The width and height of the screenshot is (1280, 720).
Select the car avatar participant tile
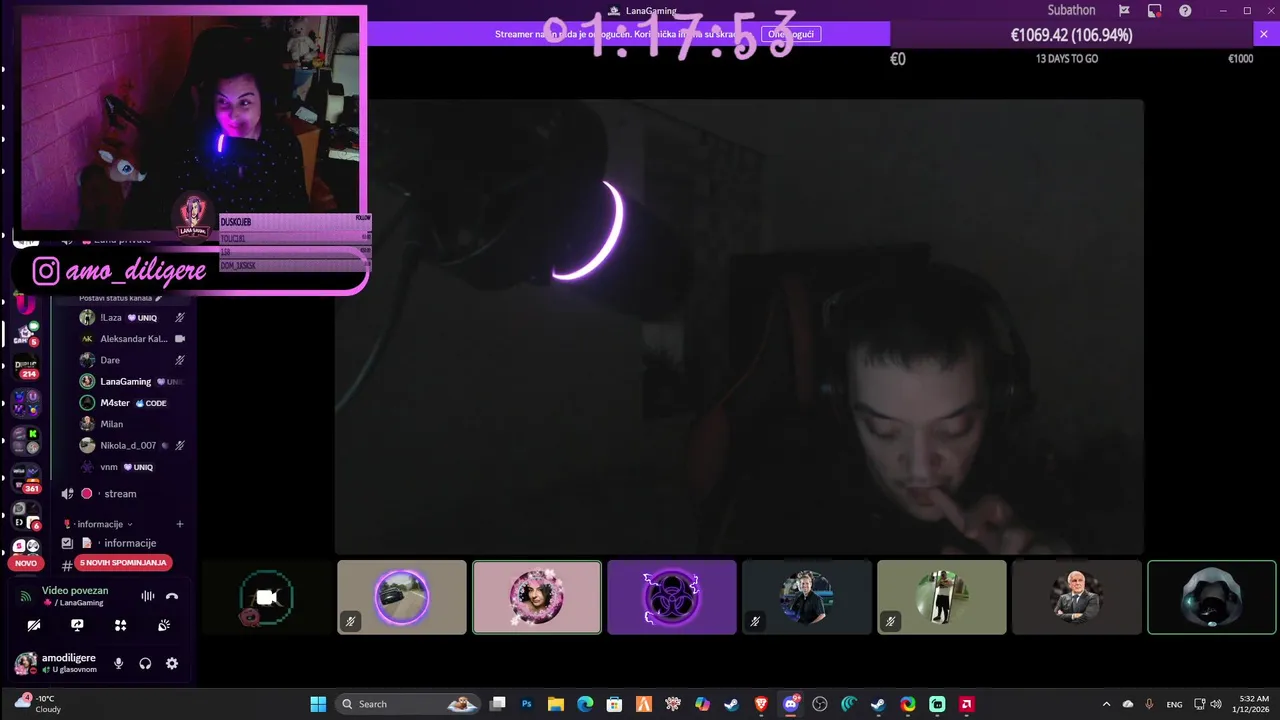pyautogui.click(x=402, y=597)
